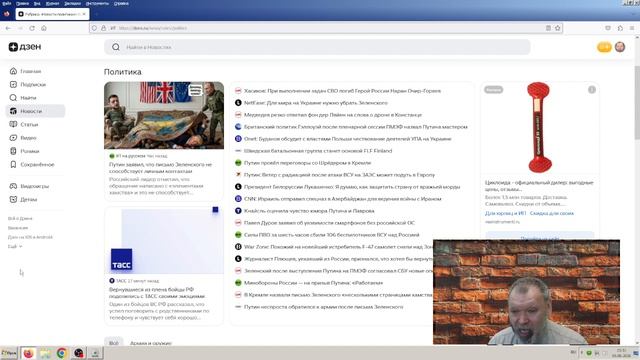
Task: Open the Журнал menu
Action: [x=52, y=3]
